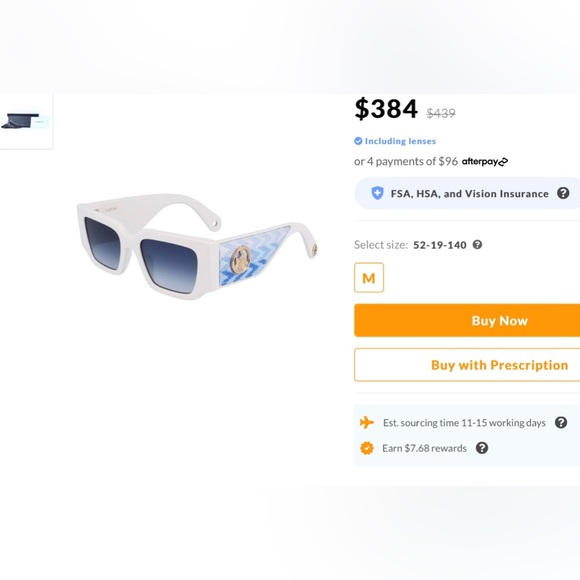Click the crossed-out $439 original price
The image size is (580, 580).
[441, 113]
